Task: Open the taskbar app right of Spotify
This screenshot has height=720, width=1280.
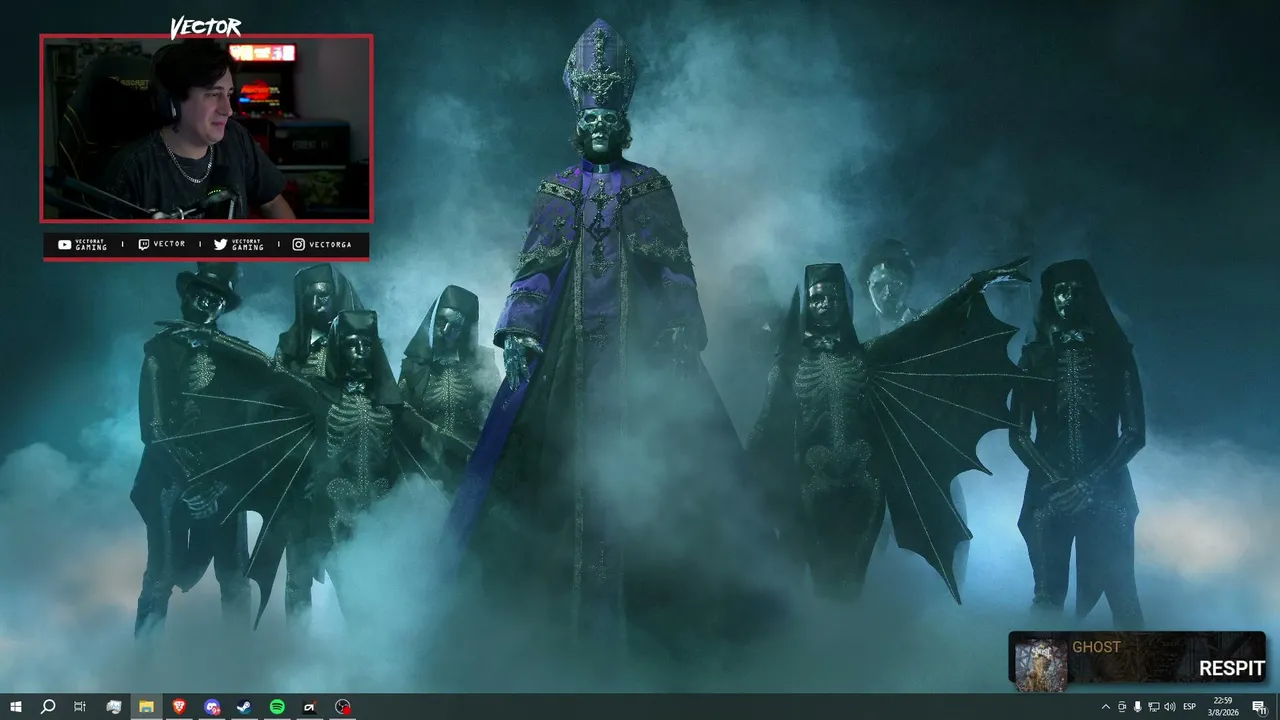Action: (310, 707)
